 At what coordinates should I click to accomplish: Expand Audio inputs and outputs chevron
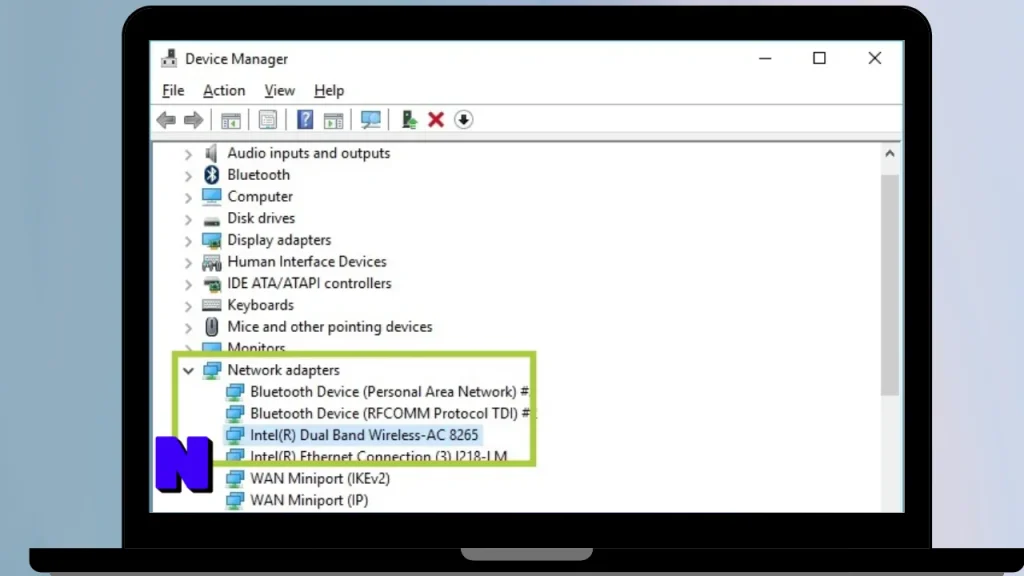[x=188, y=154]
